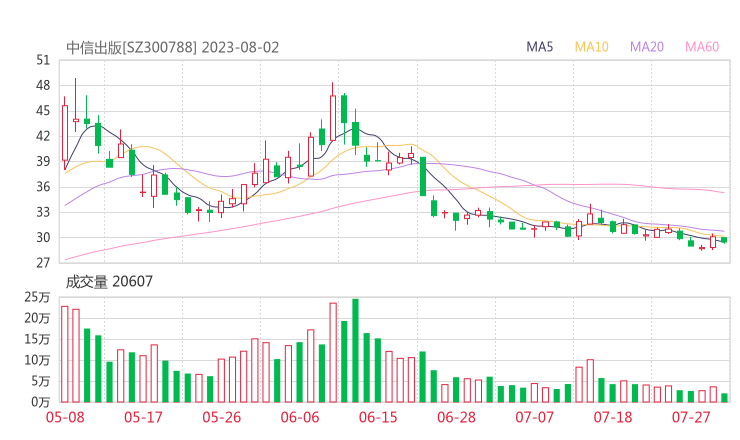The image size is (740, 440).
Task: Click the 25万 volume axis label
Action: click(37, 297)
